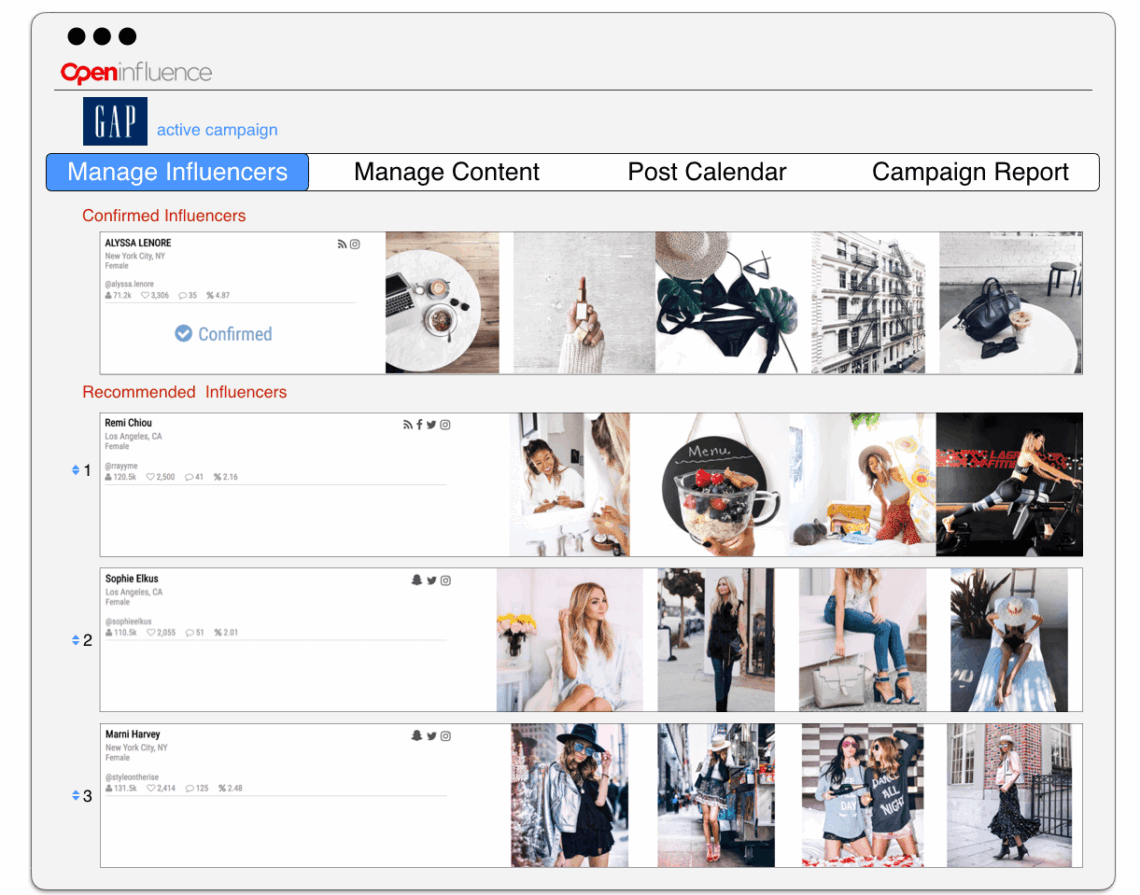Click the RSS feed icon for Alyssa Lenore

pos(341,243)
